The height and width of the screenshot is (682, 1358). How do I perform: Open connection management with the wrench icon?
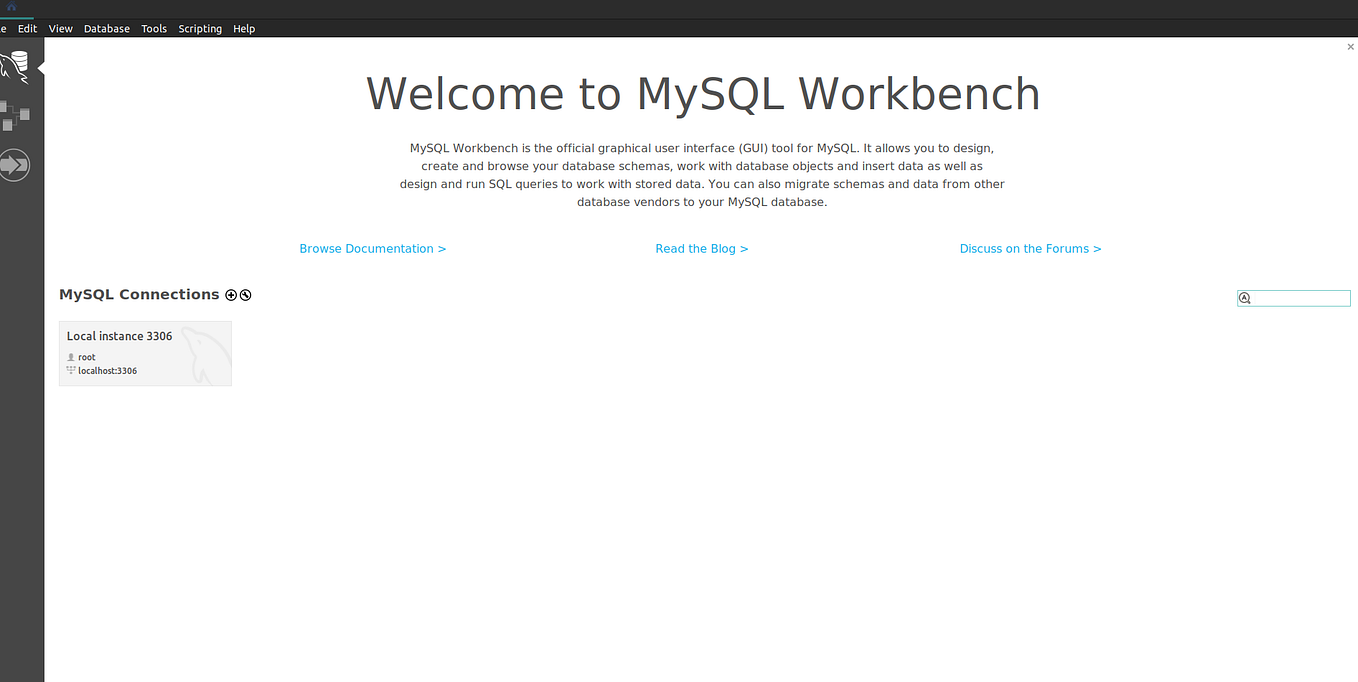[x=245, y=294]
